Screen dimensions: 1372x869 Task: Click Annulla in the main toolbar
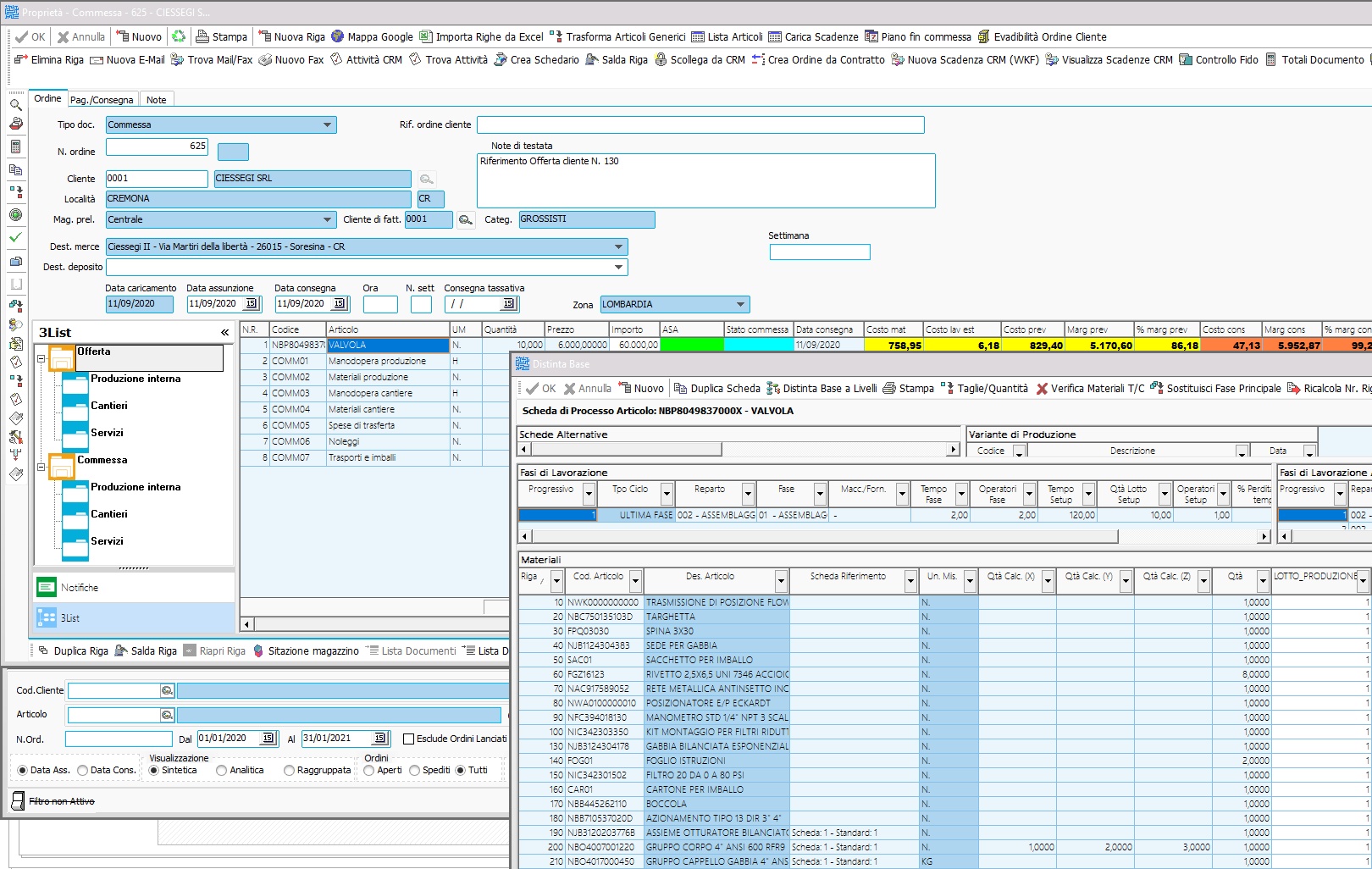pos(80,36)
